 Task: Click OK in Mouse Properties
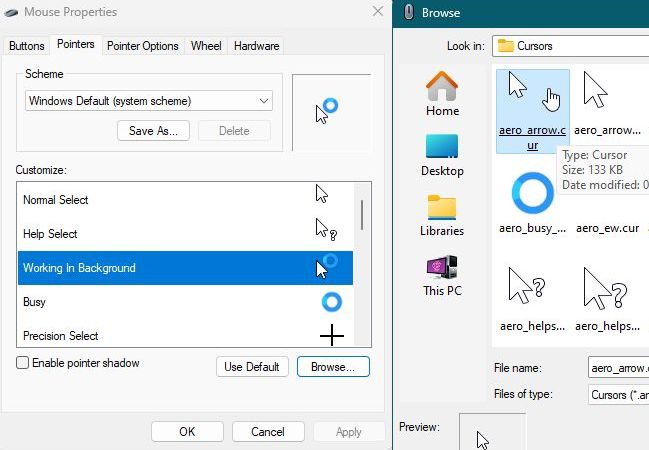click(187, 432)
